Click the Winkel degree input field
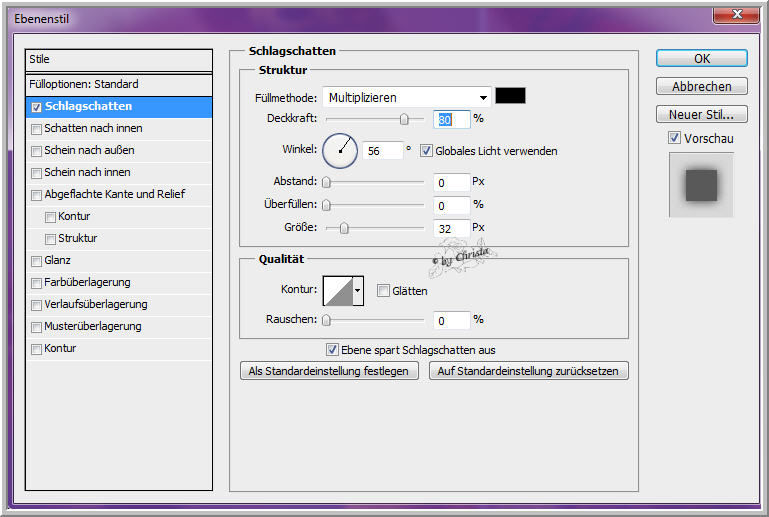769x517 pixels. [382, 151]
